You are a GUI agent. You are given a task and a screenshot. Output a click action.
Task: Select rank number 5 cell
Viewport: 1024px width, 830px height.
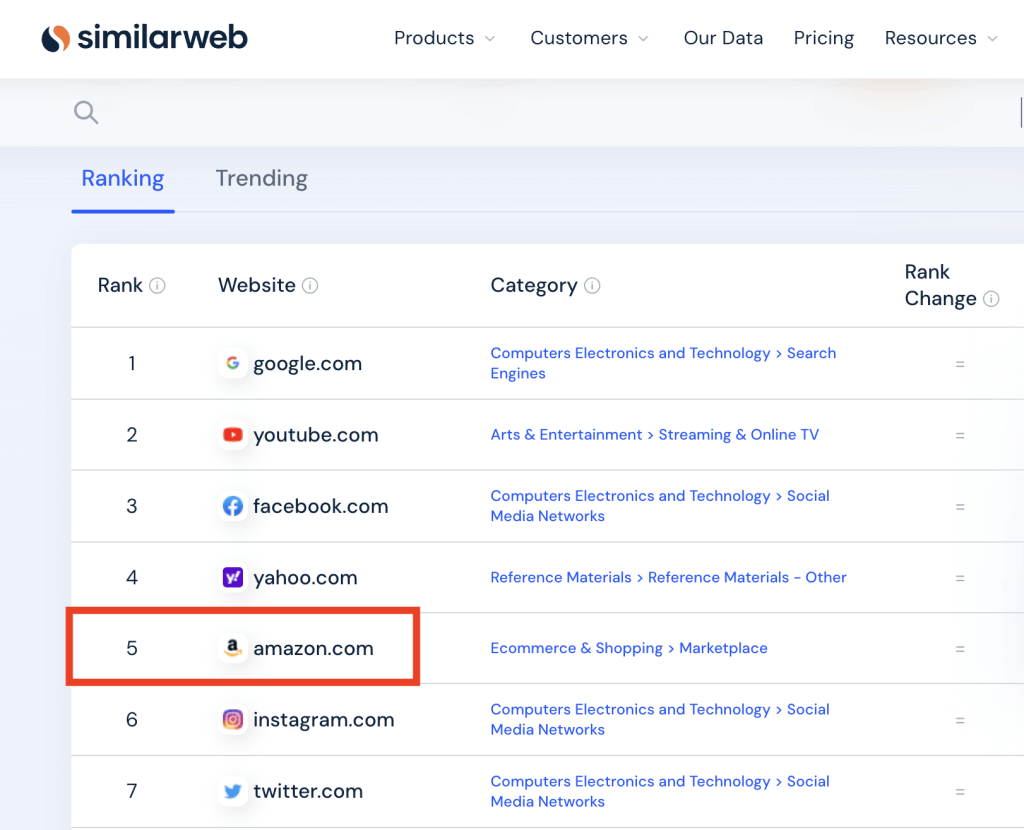click(x=132, y=648)
